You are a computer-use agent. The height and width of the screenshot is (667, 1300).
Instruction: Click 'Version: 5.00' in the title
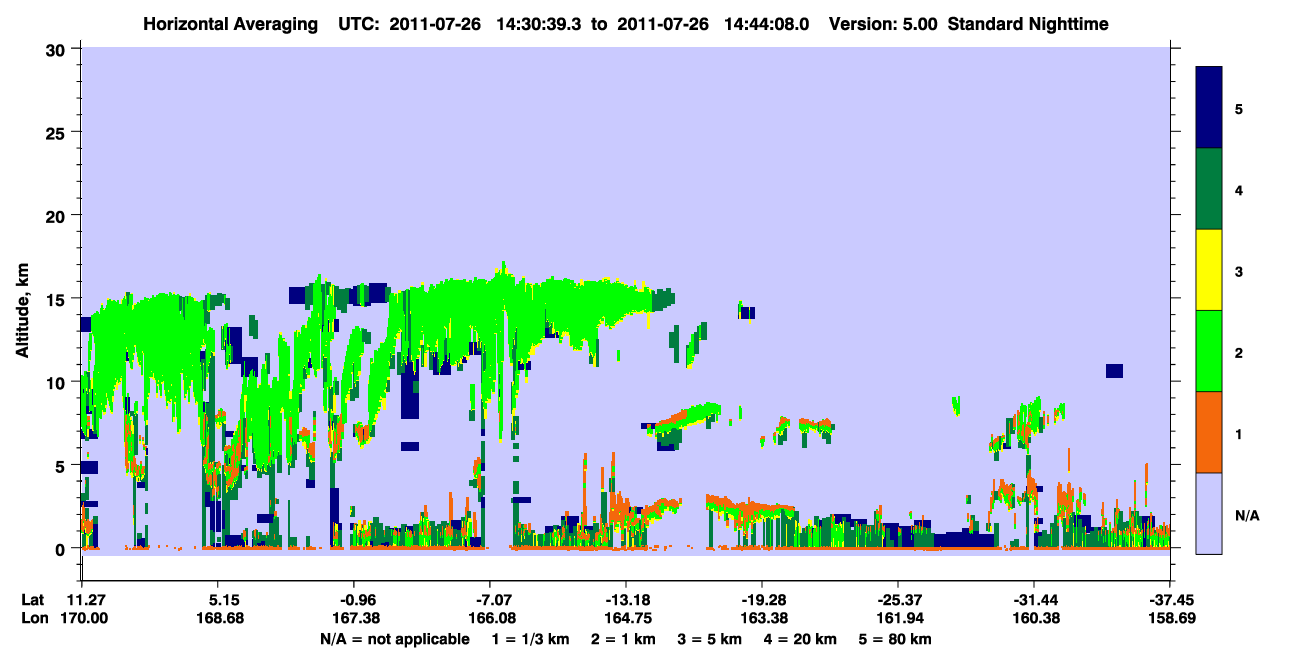point(883,23)
